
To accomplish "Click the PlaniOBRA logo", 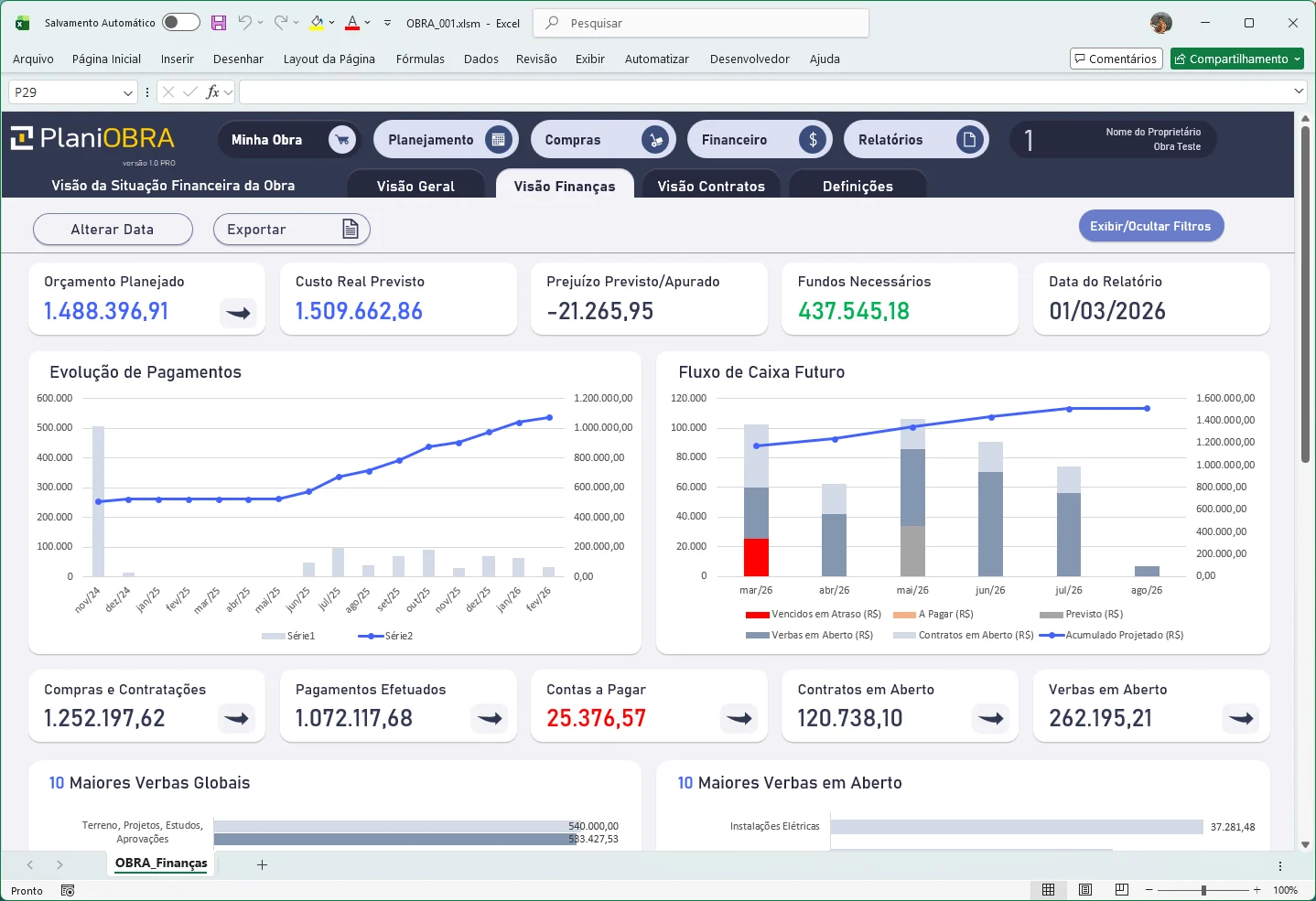I will tap(92, 138).
